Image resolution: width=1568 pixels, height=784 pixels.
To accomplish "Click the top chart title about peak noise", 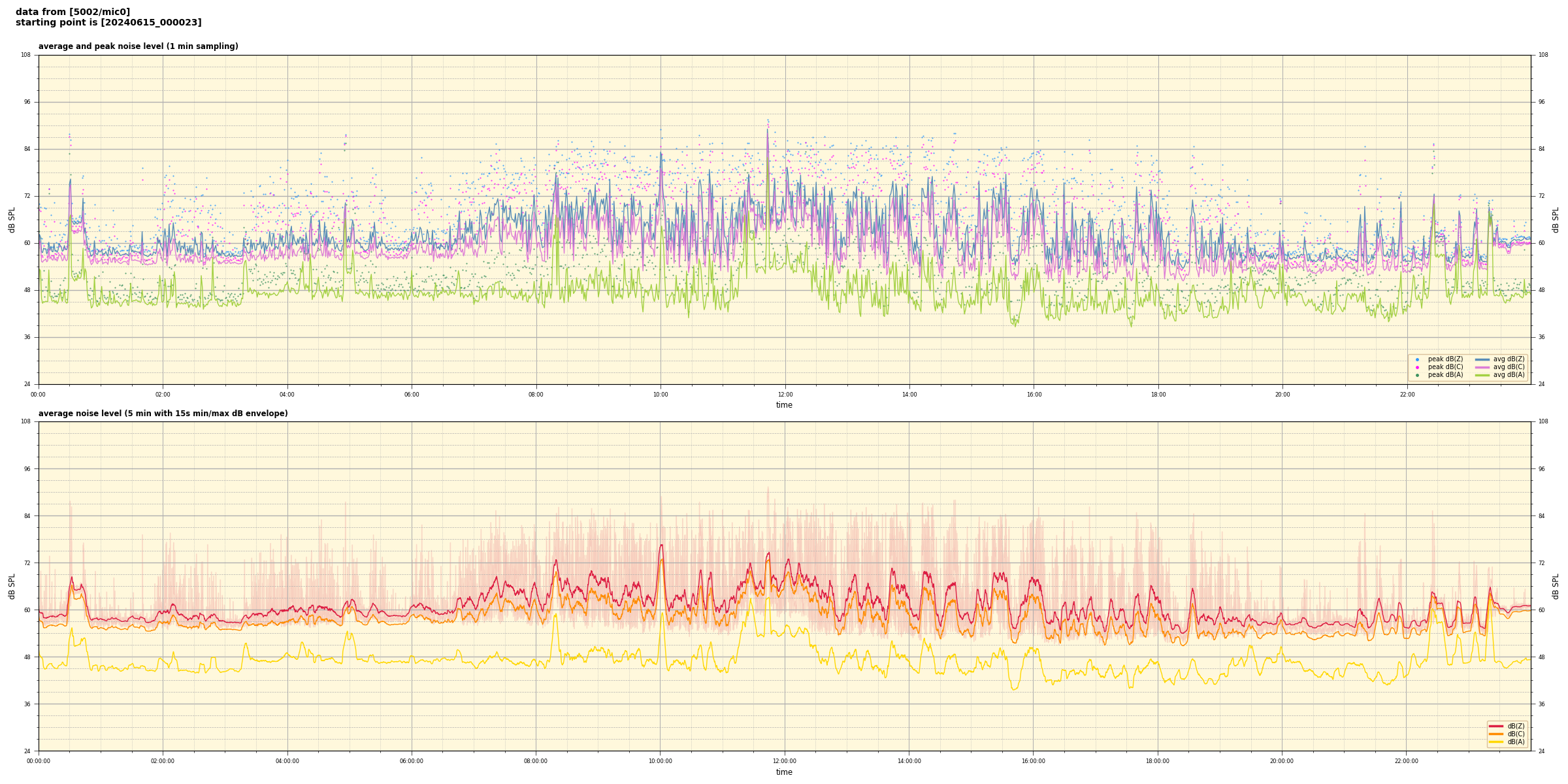I will (x=138, y=46).
